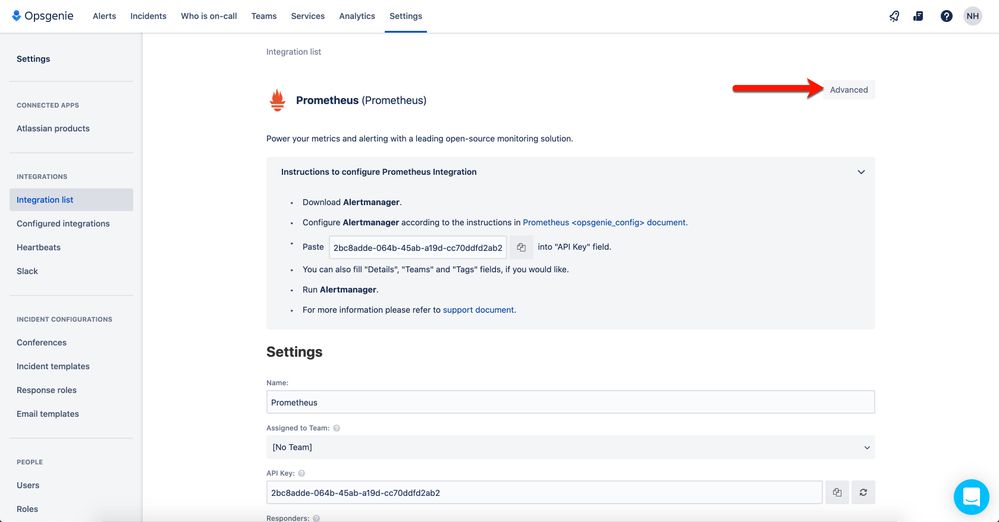
Task: Open Heartbeats in sidebar
Action: click(x=38, y=247)
